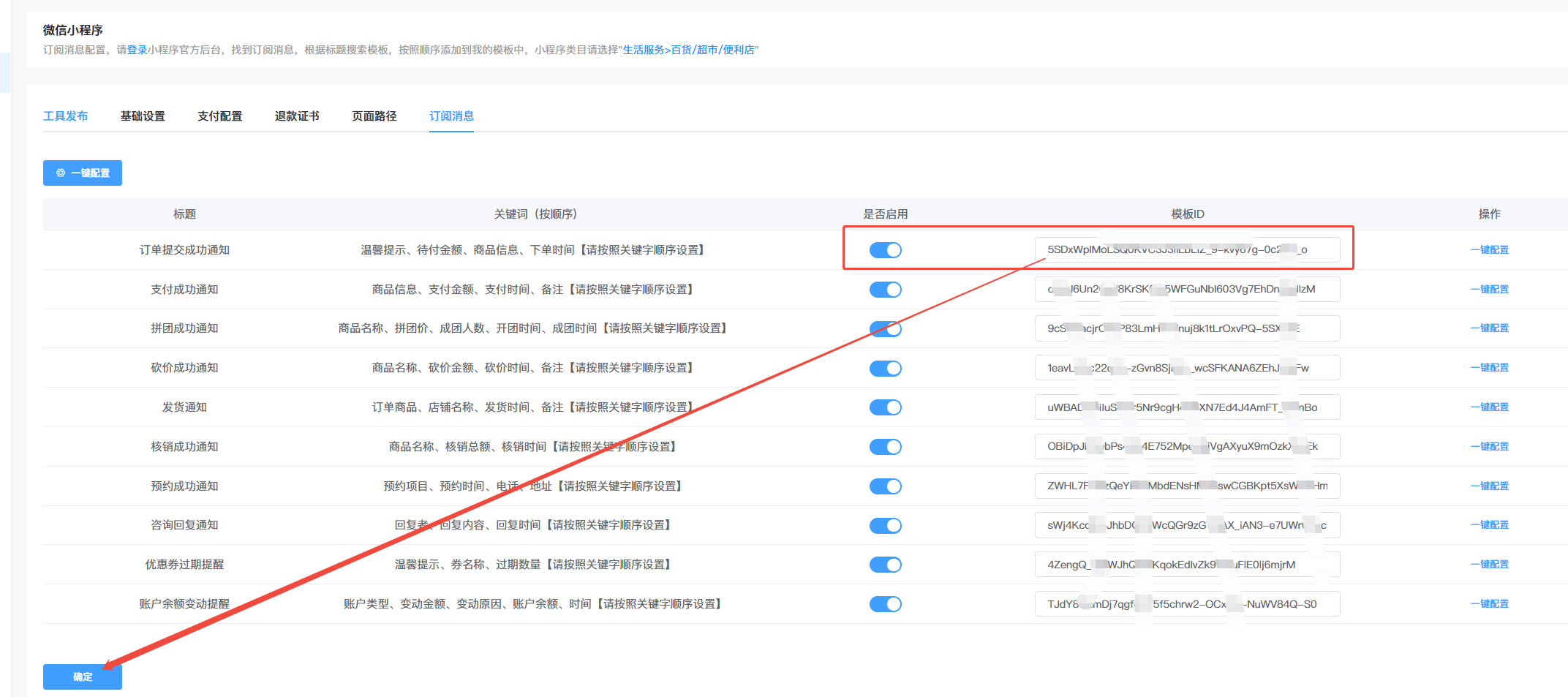
Task: Select the 退款证书 tab
Action: click(x=297, y=116)
